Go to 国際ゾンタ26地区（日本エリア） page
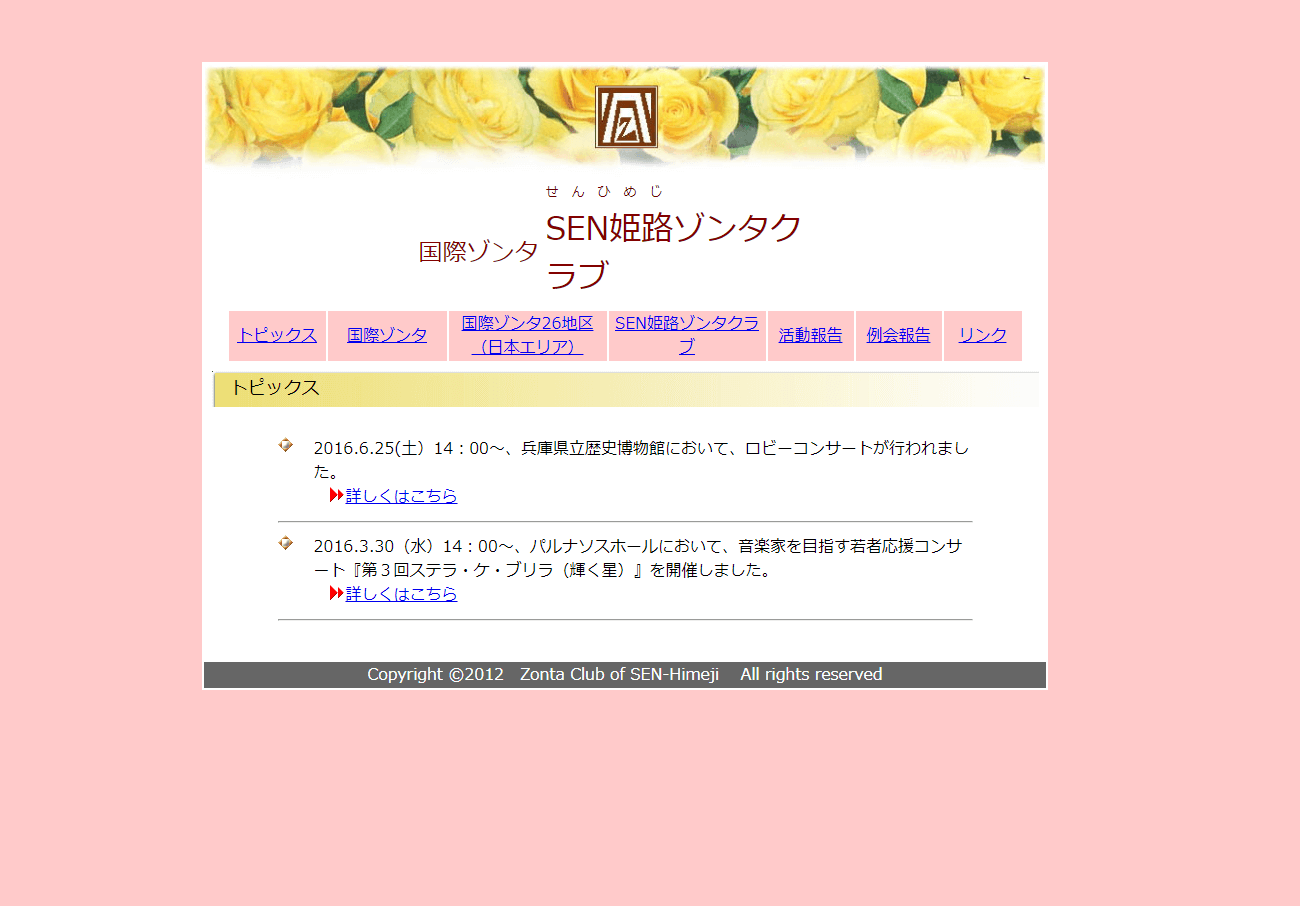This screenshot has height=906, width=1300. click(528, 335)
